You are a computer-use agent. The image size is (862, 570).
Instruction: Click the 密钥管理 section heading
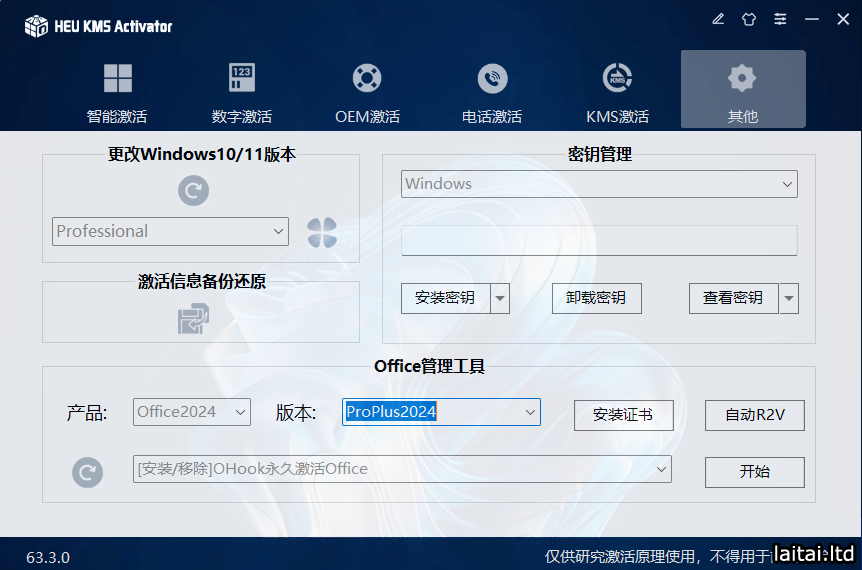[x=600, y=154]
